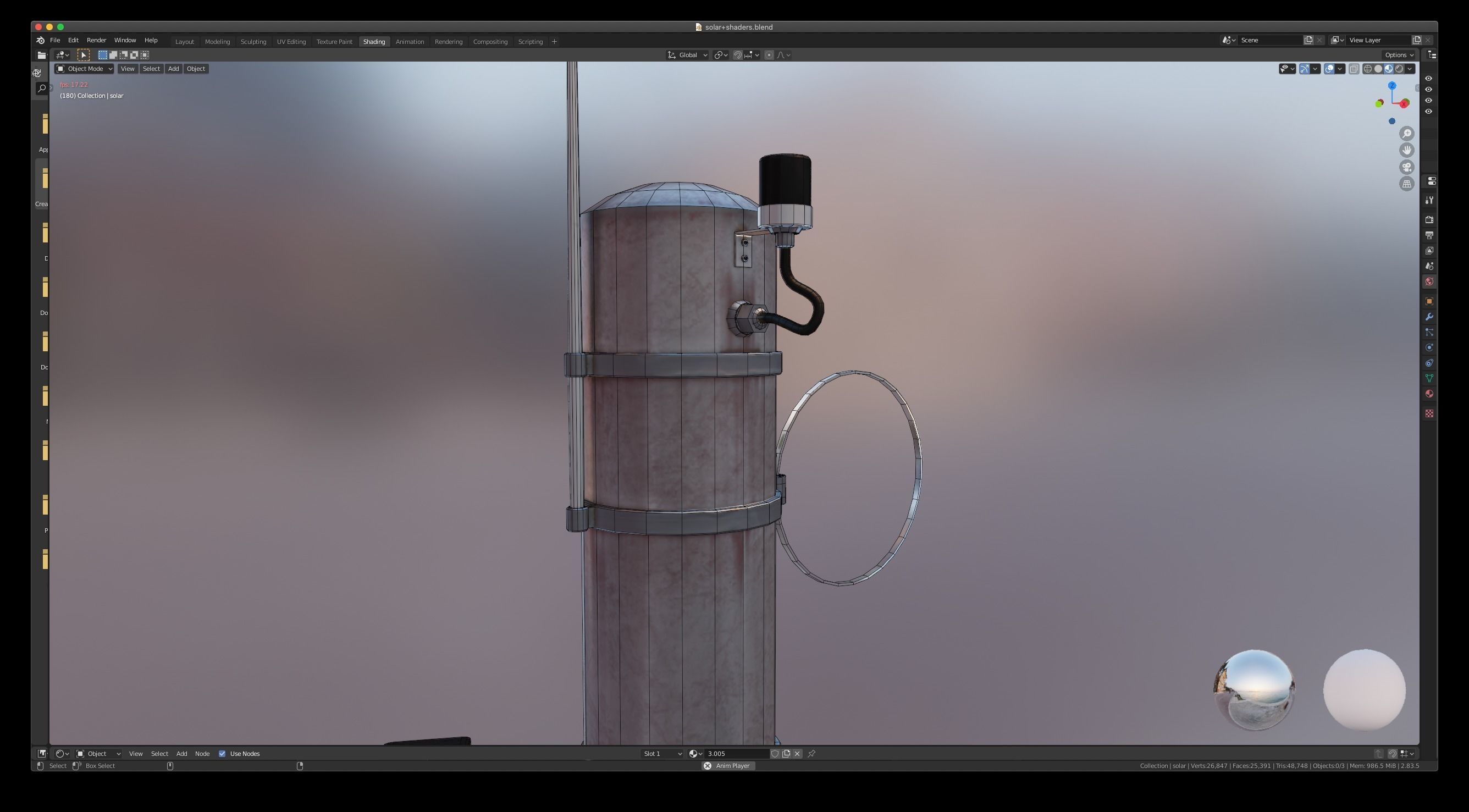Viewport: 1469px width, 812px height.
Task: Expand the Slot 1 dropdown
Action: pyautogui.click(x=662, y=754)
